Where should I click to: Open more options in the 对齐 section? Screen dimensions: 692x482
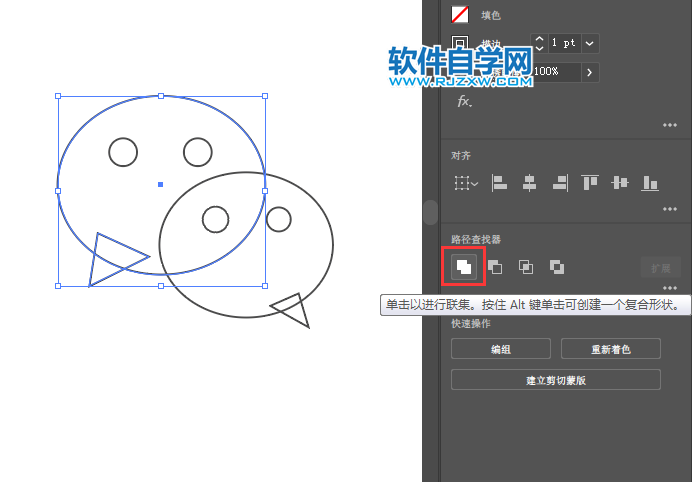point(669,209)
